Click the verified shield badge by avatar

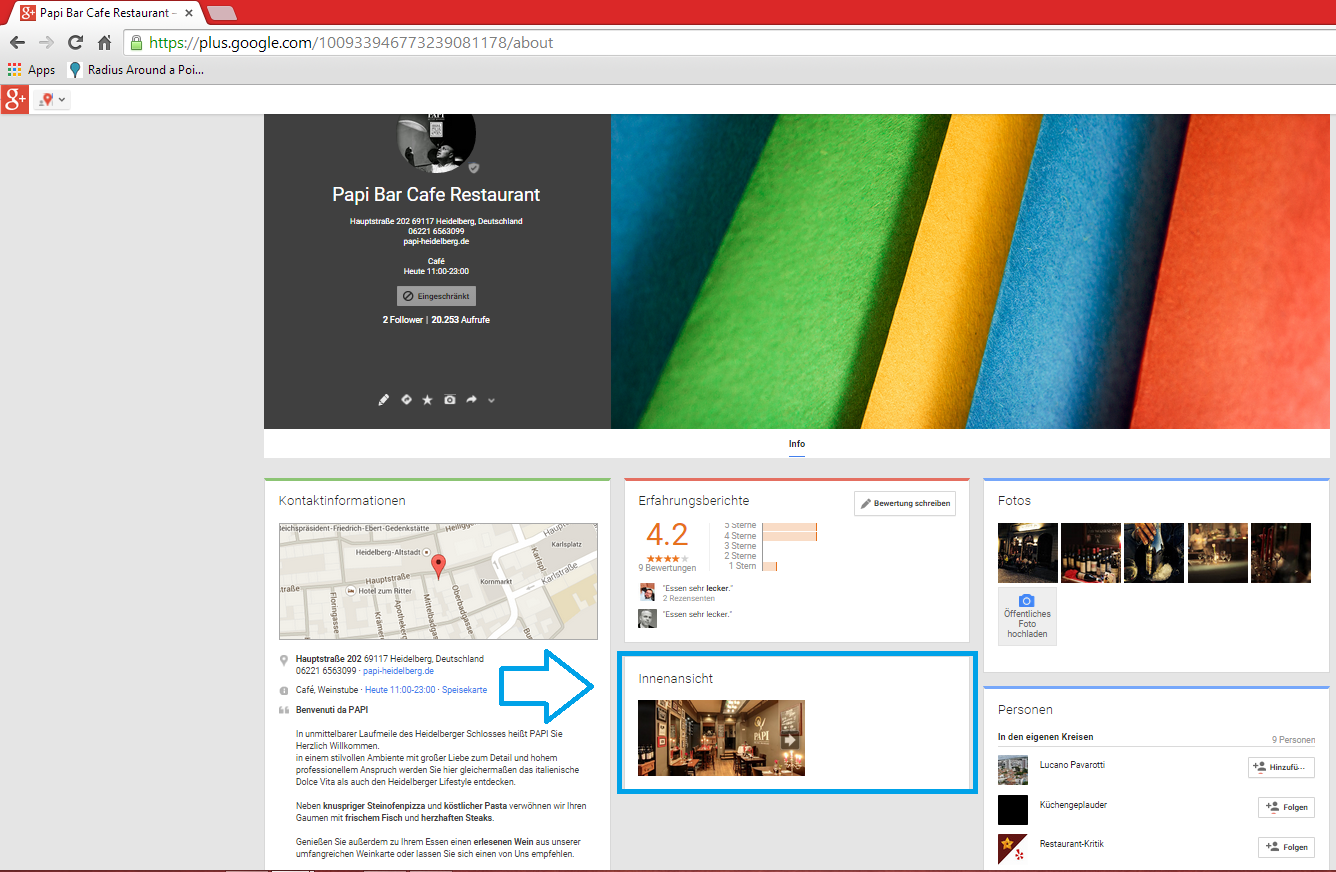474,168
